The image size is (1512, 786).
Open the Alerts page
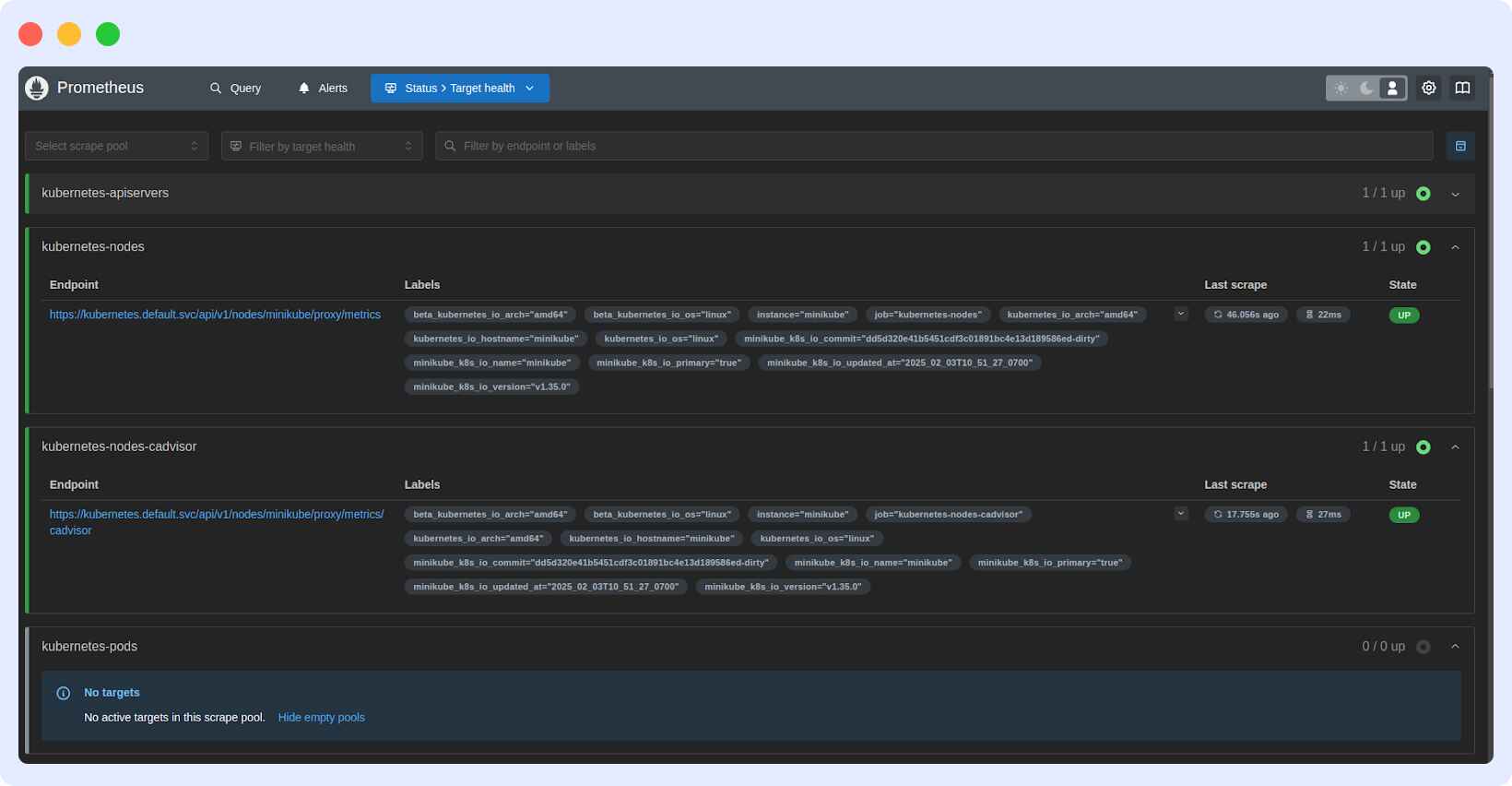click(x=323, y=89)
